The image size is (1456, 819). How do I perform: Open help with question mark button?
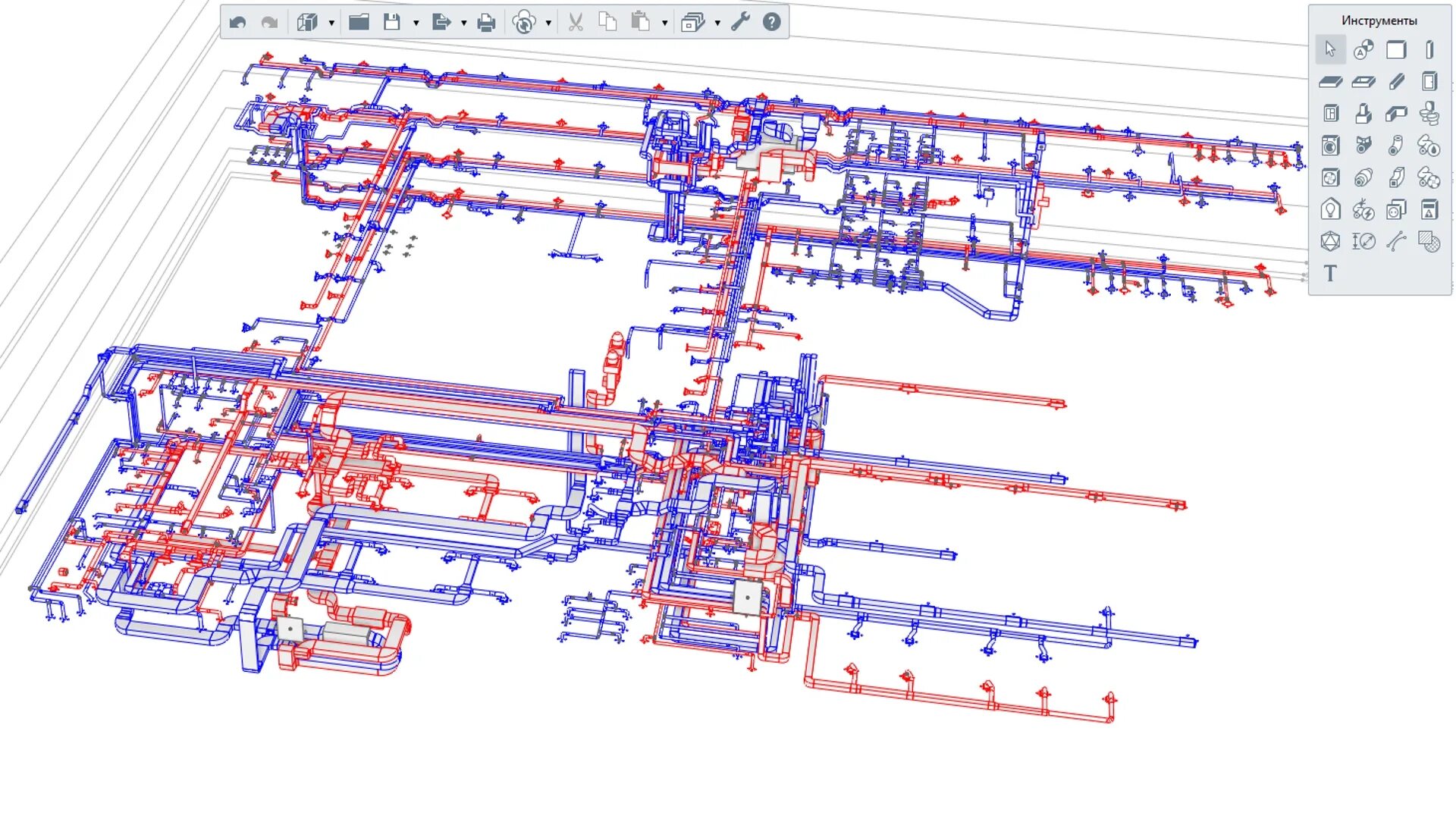[771, 22]
